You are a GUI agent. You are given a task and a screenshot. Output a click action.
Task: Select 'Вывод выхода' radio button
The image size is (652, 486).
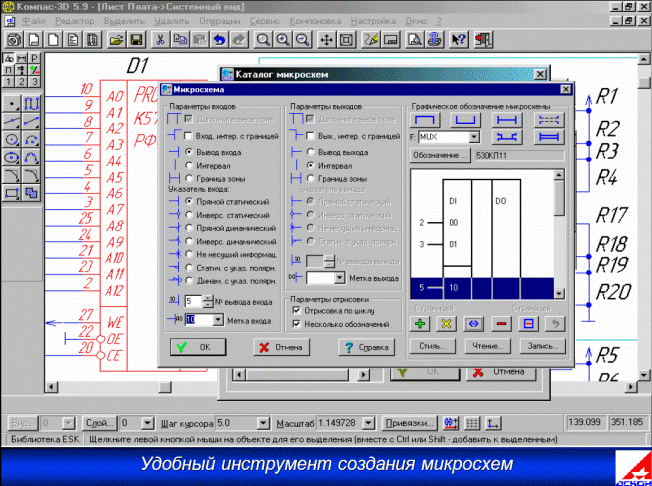point(310,152)
